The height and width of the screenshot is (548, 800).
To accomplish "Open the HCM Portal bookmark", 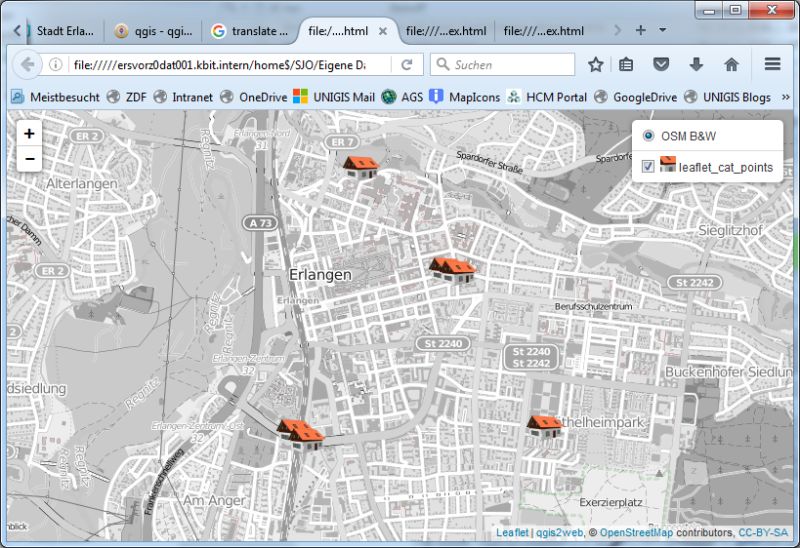I will pyautogui.click(x=546, y=97).
